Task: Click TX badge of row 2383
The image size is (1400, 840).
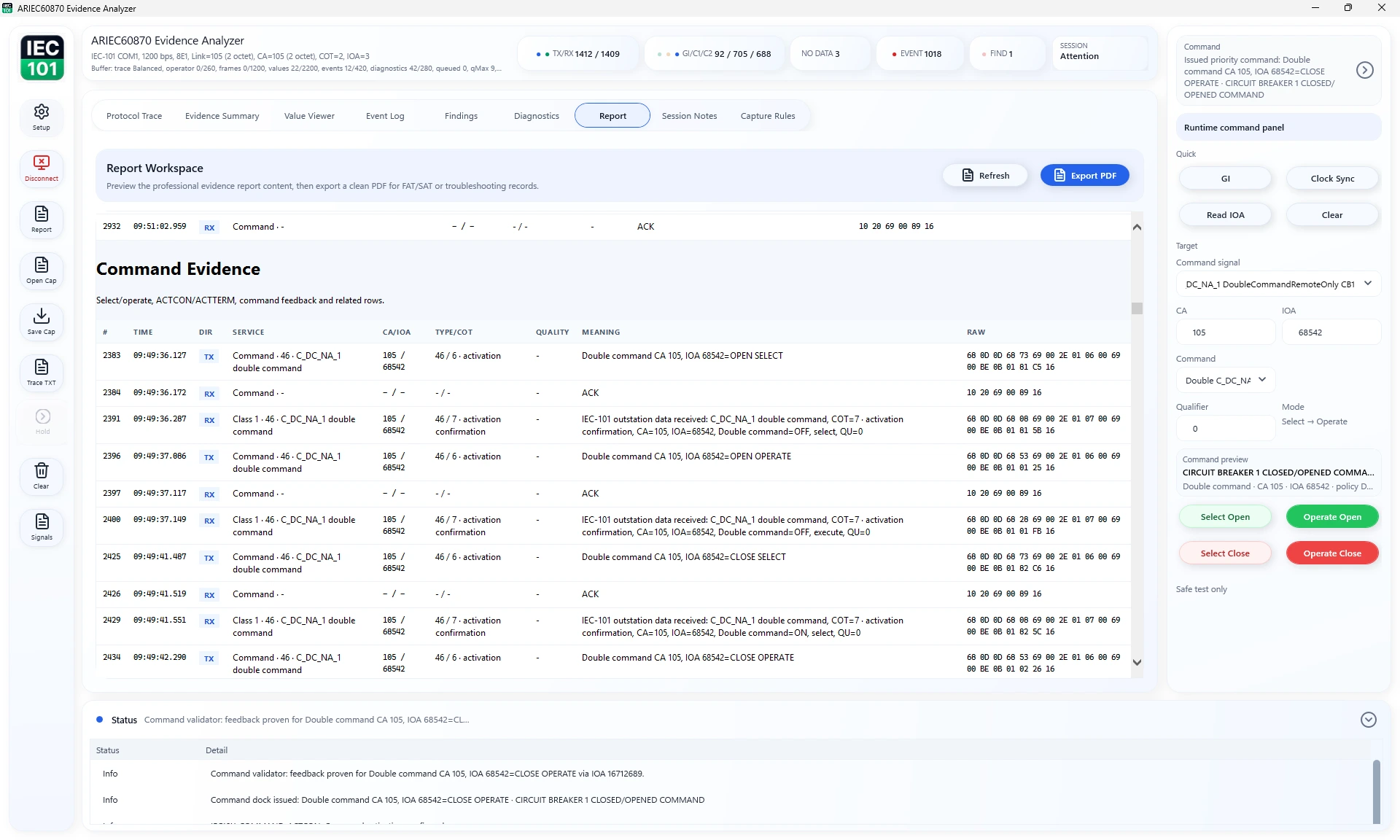Action: [x=209, y=357]
